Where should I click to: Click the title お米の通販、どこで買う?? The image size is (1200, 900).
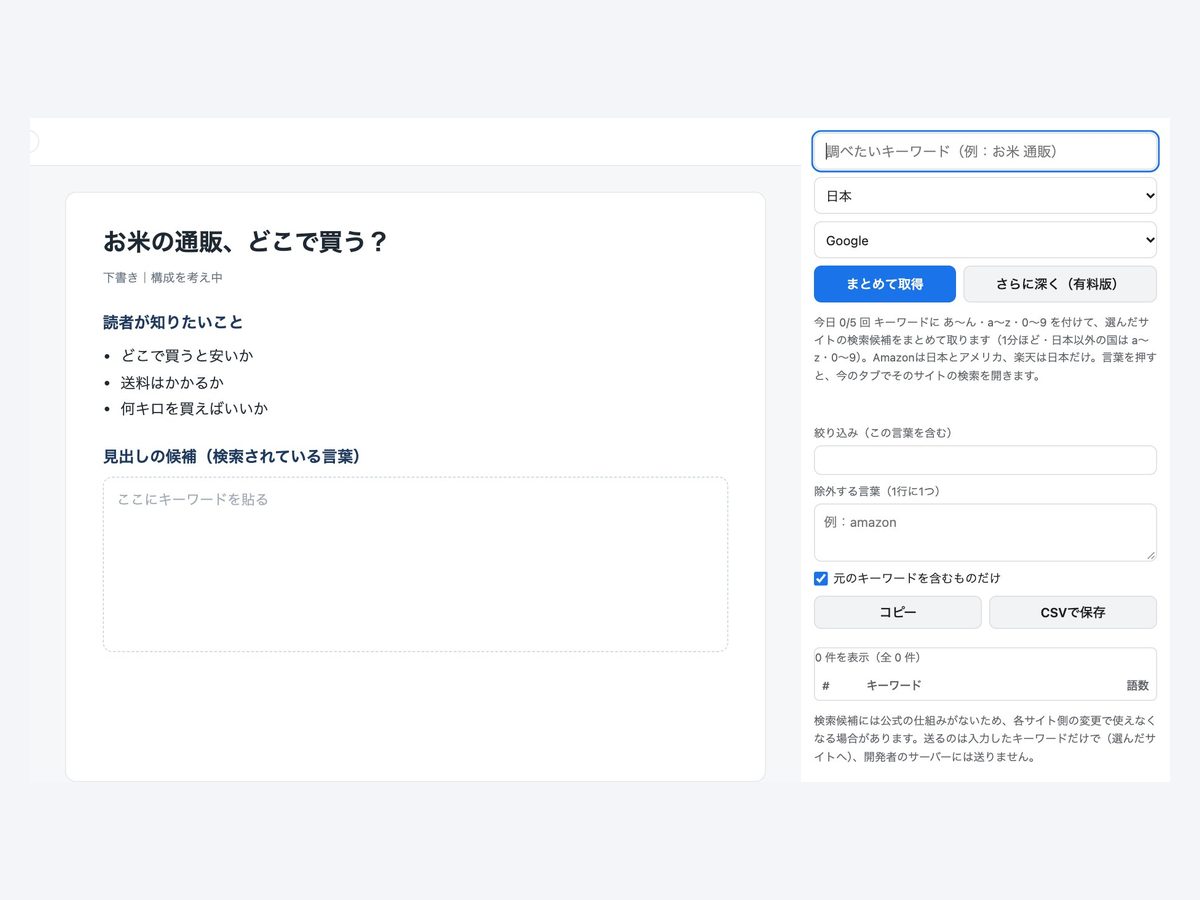point(245,242)
